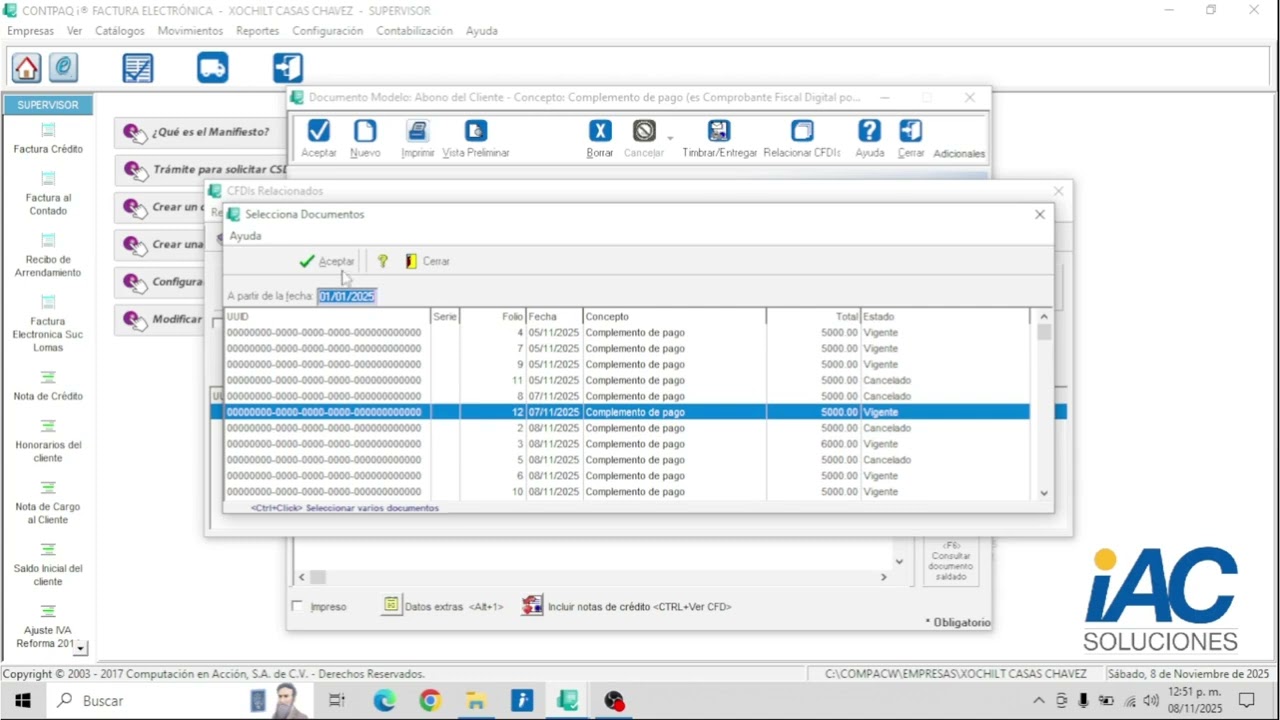Open the Movimientos menu
Screen dimensions: 1280x720
(190, 31)
